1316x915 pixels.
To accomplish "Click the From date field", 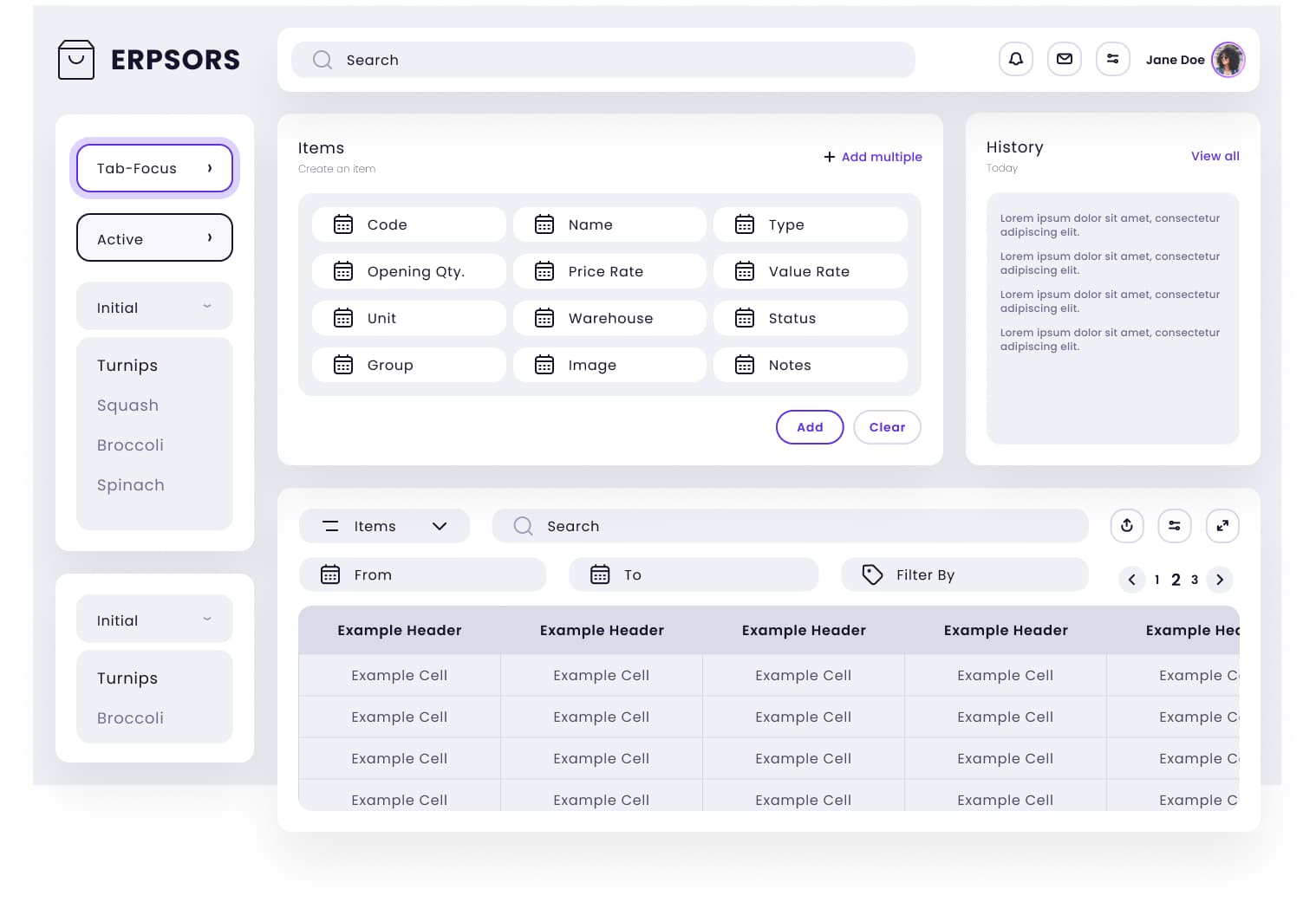I will tap(423, 574).
